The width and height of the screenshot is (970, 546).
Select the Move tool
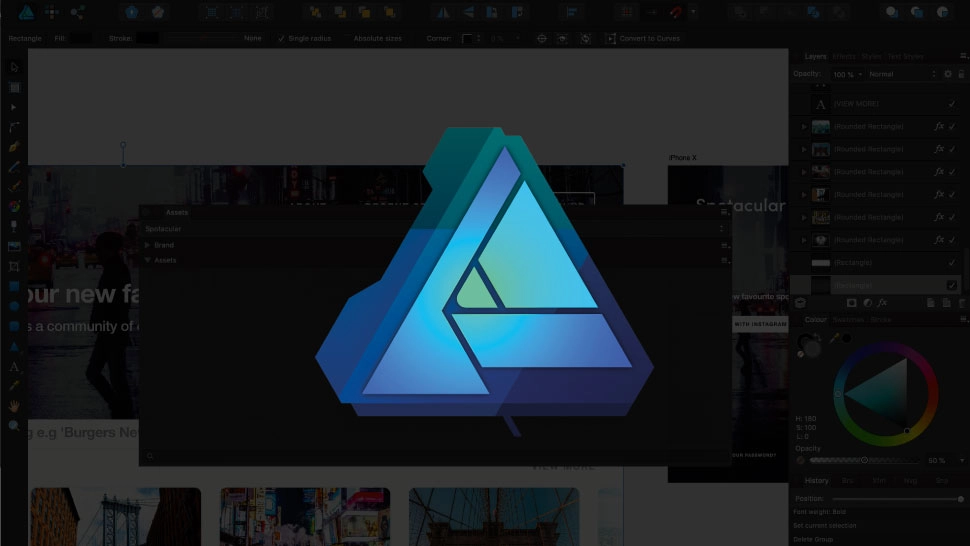click(x=14, y=67)
